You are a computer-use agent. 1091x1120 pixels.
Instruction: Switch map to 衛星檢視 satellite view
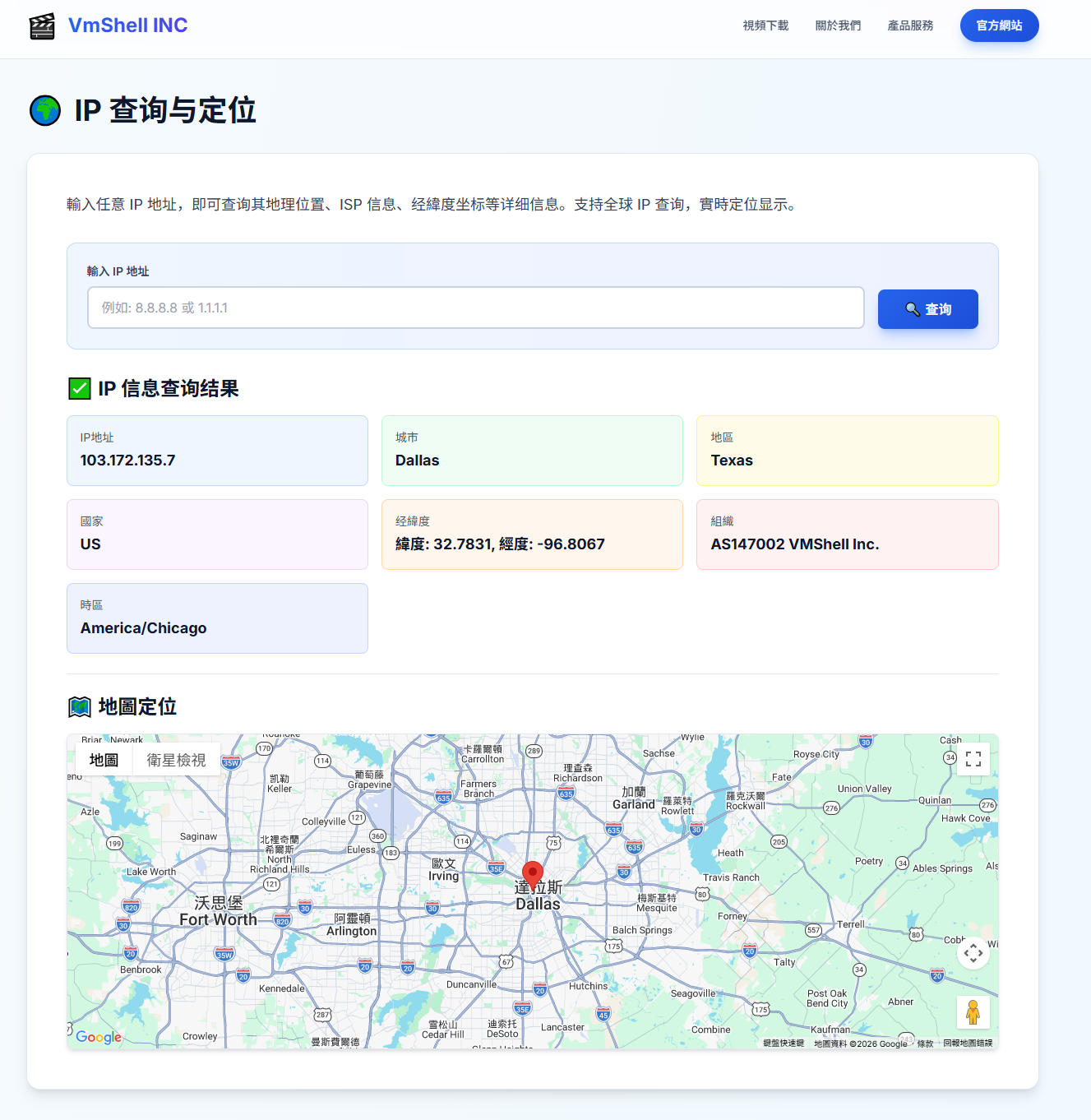coord(176,760)
